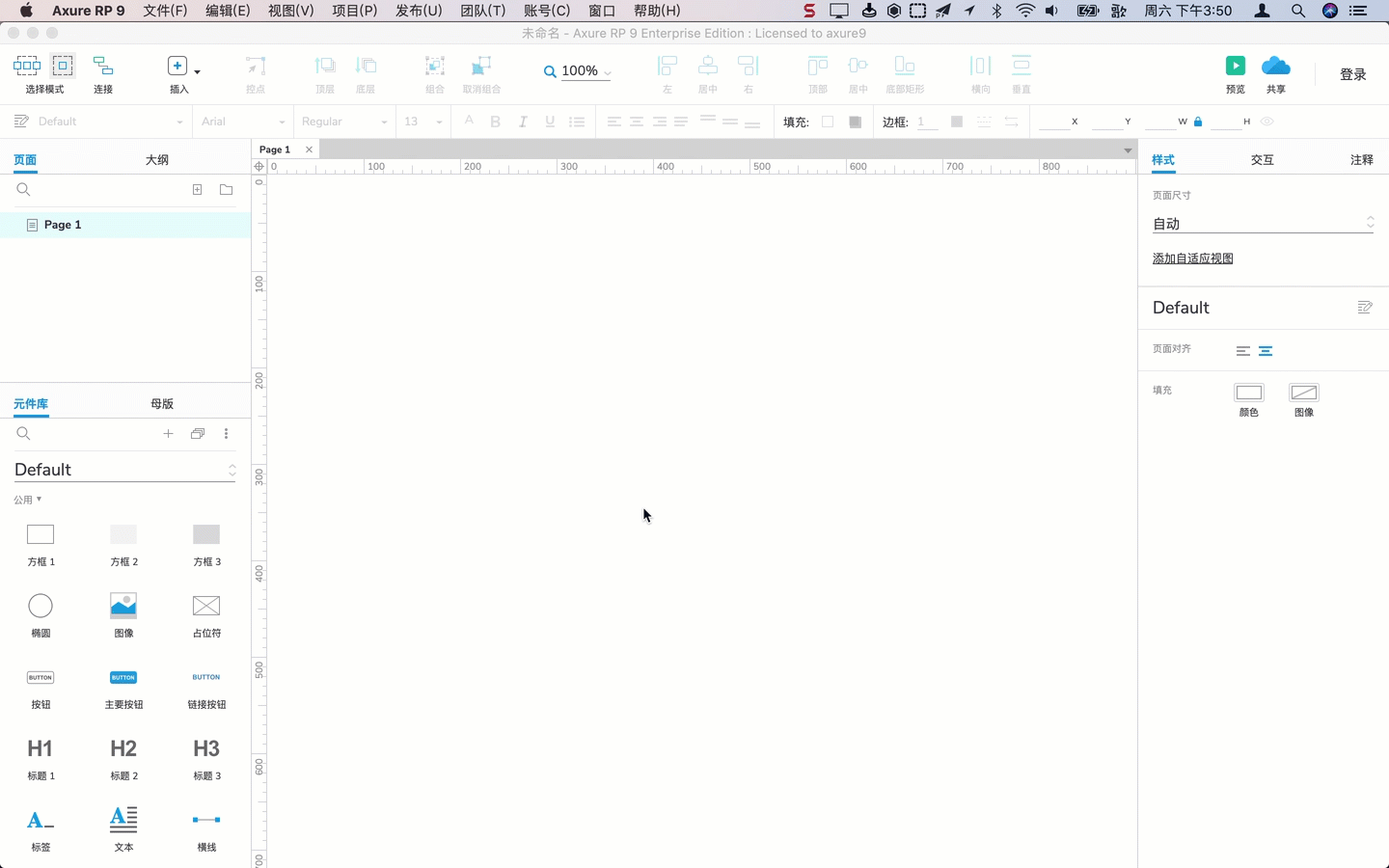Toggle bold text formatting
The width and height of the screenshot is (1389, 868).
pos(496,122)
